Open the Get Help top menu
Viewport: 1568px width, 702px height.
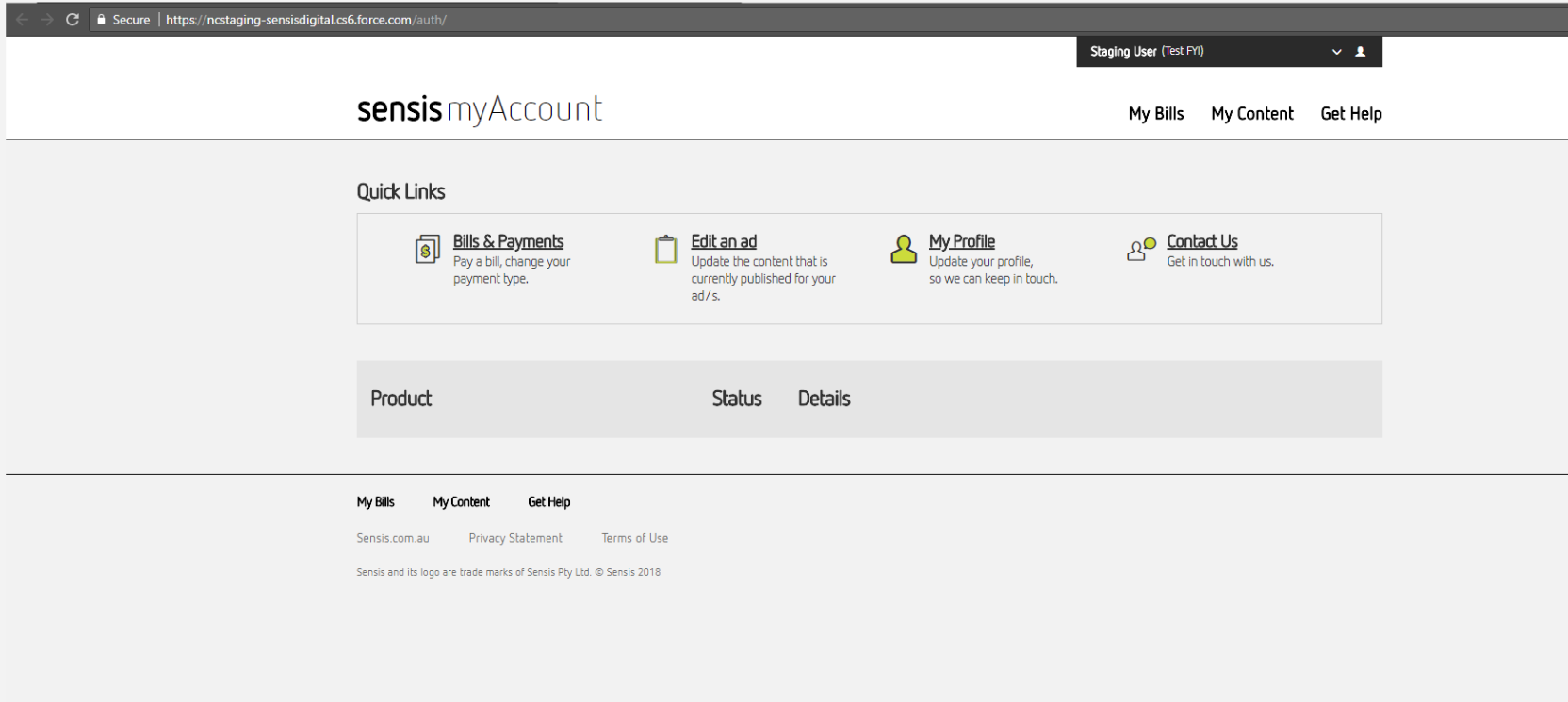[1350, 114]
